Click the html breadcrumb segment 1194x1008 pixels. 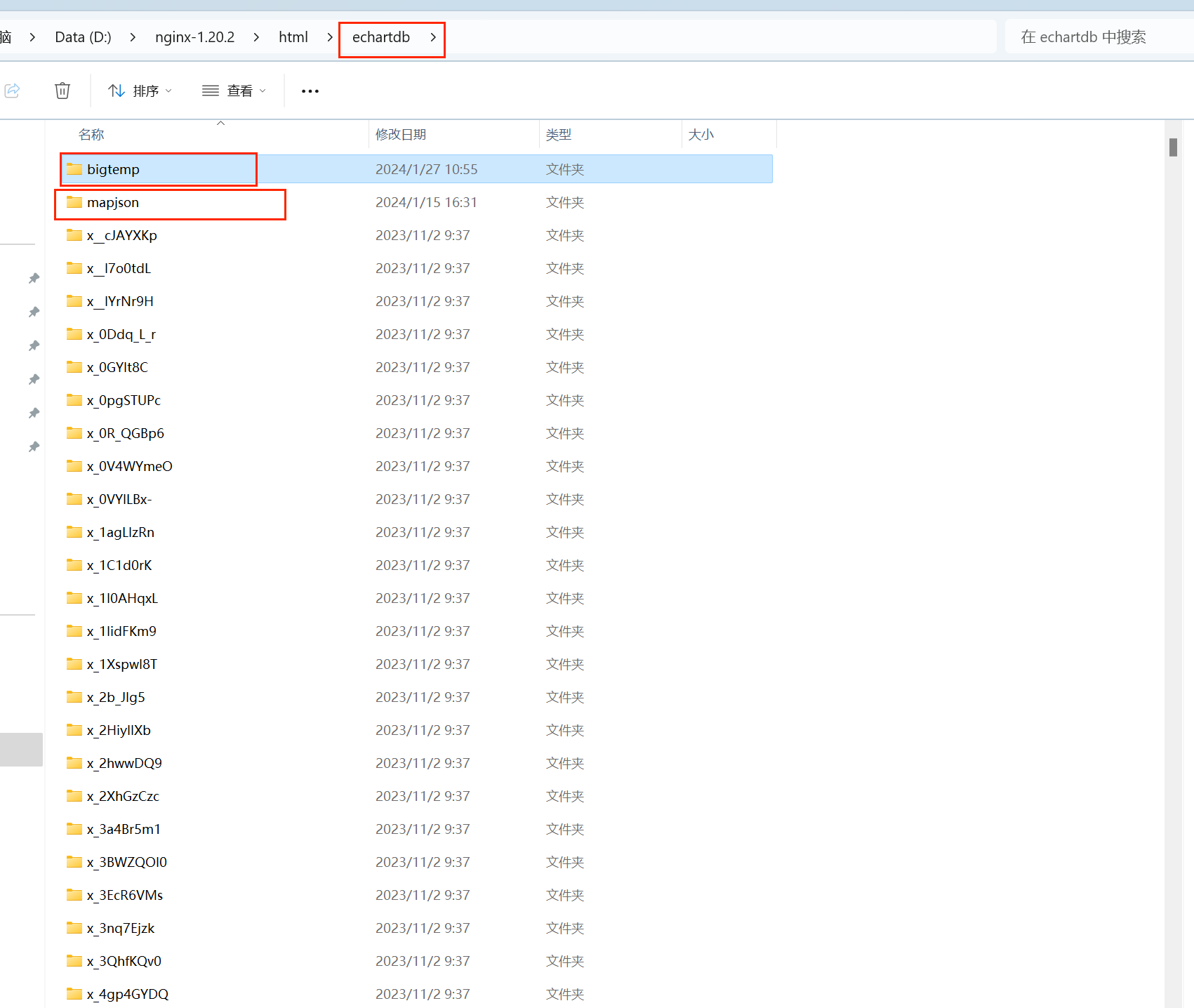[293, 37]
